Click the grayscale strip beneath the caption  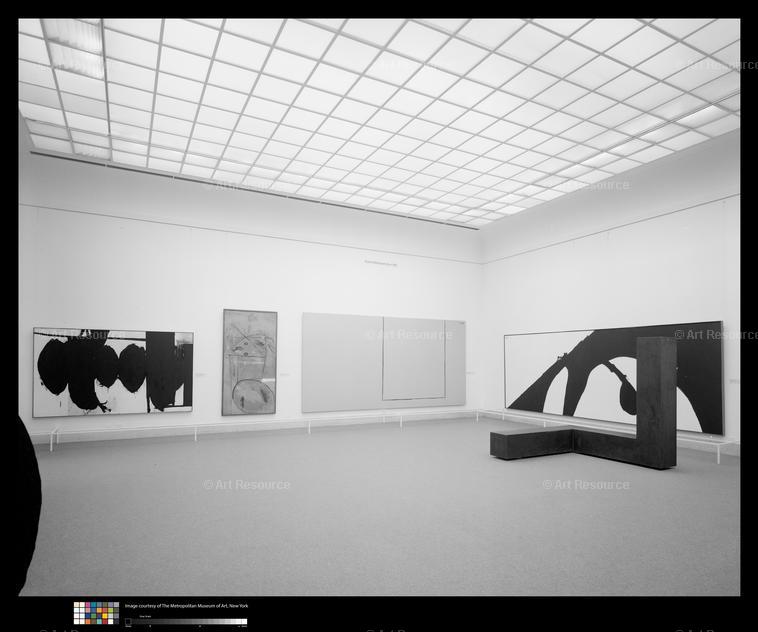[186, 622]
